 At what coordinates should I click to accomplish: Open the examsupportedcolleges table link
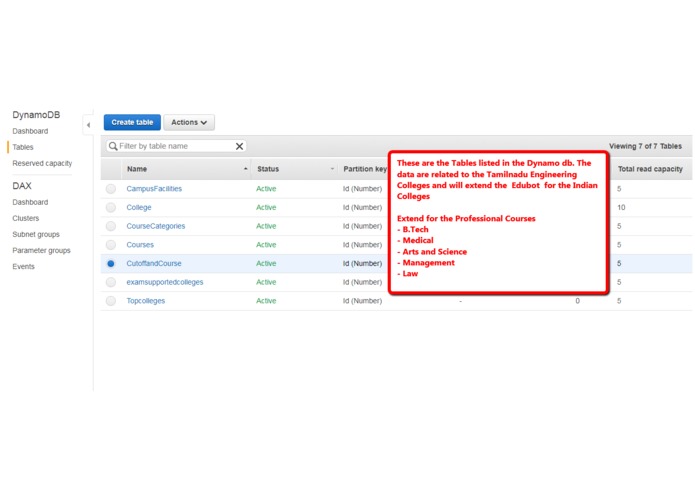pyautogui.click(x=165, y=282)
